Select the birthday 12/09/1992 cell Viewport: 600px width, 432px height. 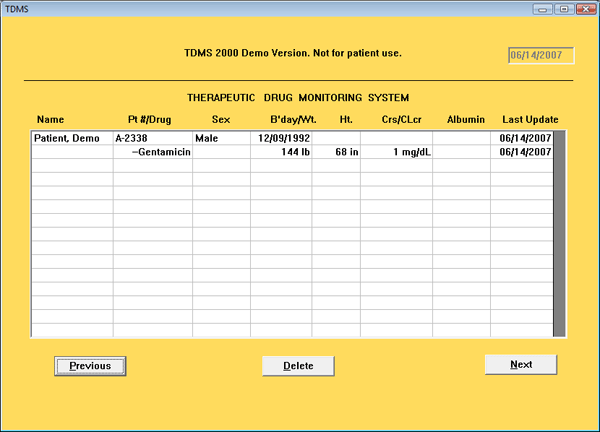[x=281, y=138]
